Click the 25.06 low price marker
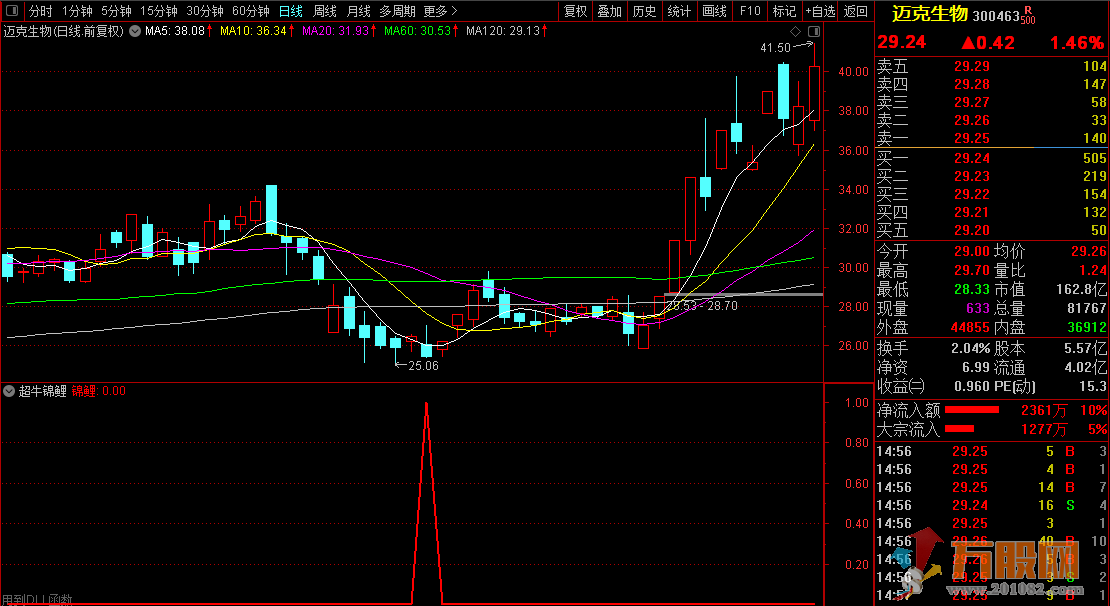The width and height of the screenshot is (1110, 606). pyautogui.click(x=423, y=365)
